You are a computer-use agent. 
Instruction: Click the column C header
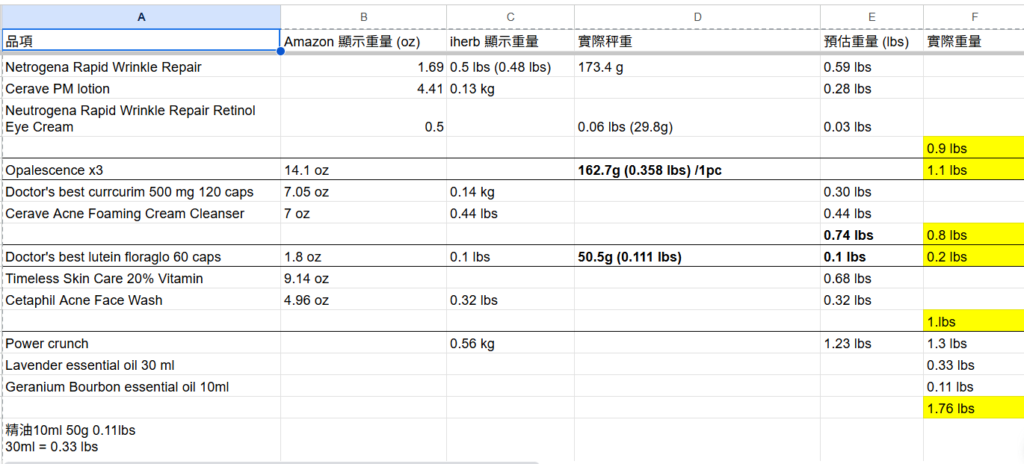coord(510,16)
